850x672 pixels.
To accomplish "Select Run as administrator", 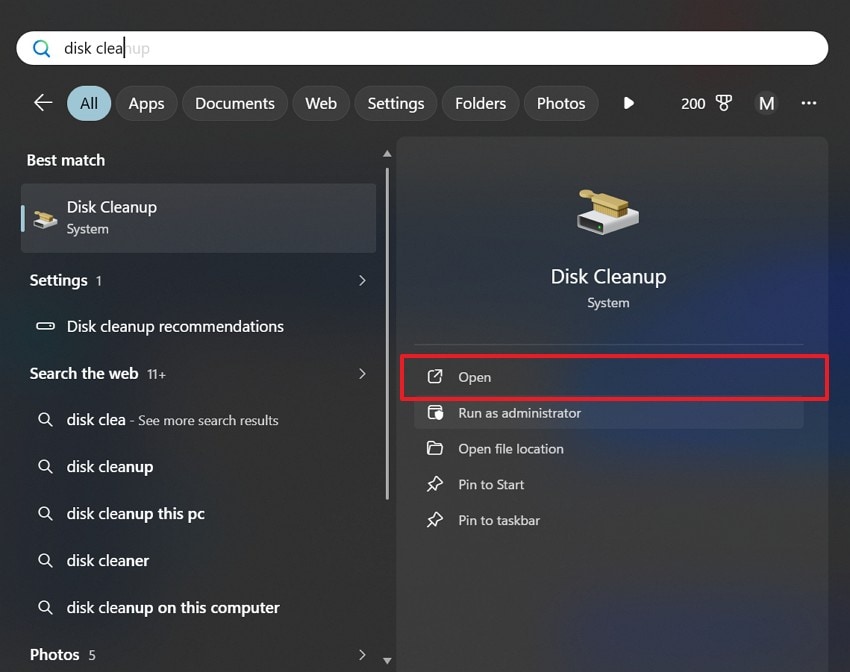I will 521,413.
